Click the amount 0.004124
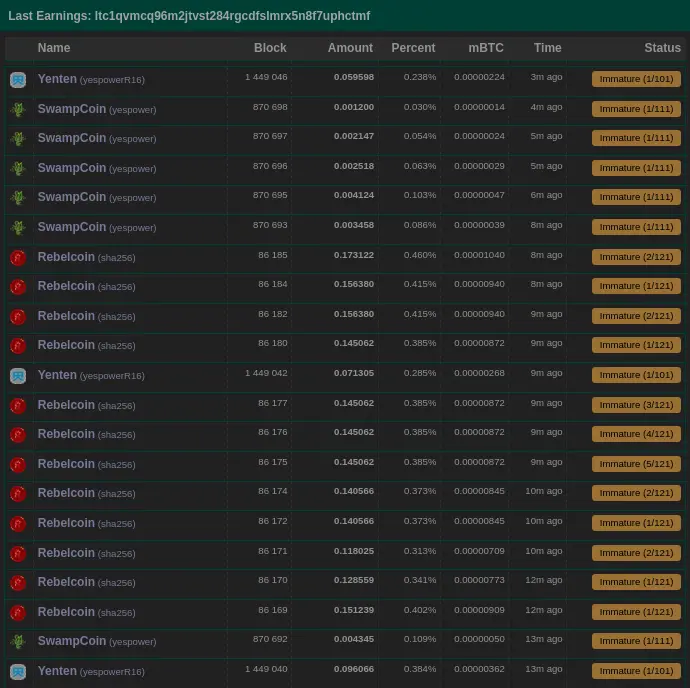The height and width of the screenshot is (688, 690). (x=354, y=195)
